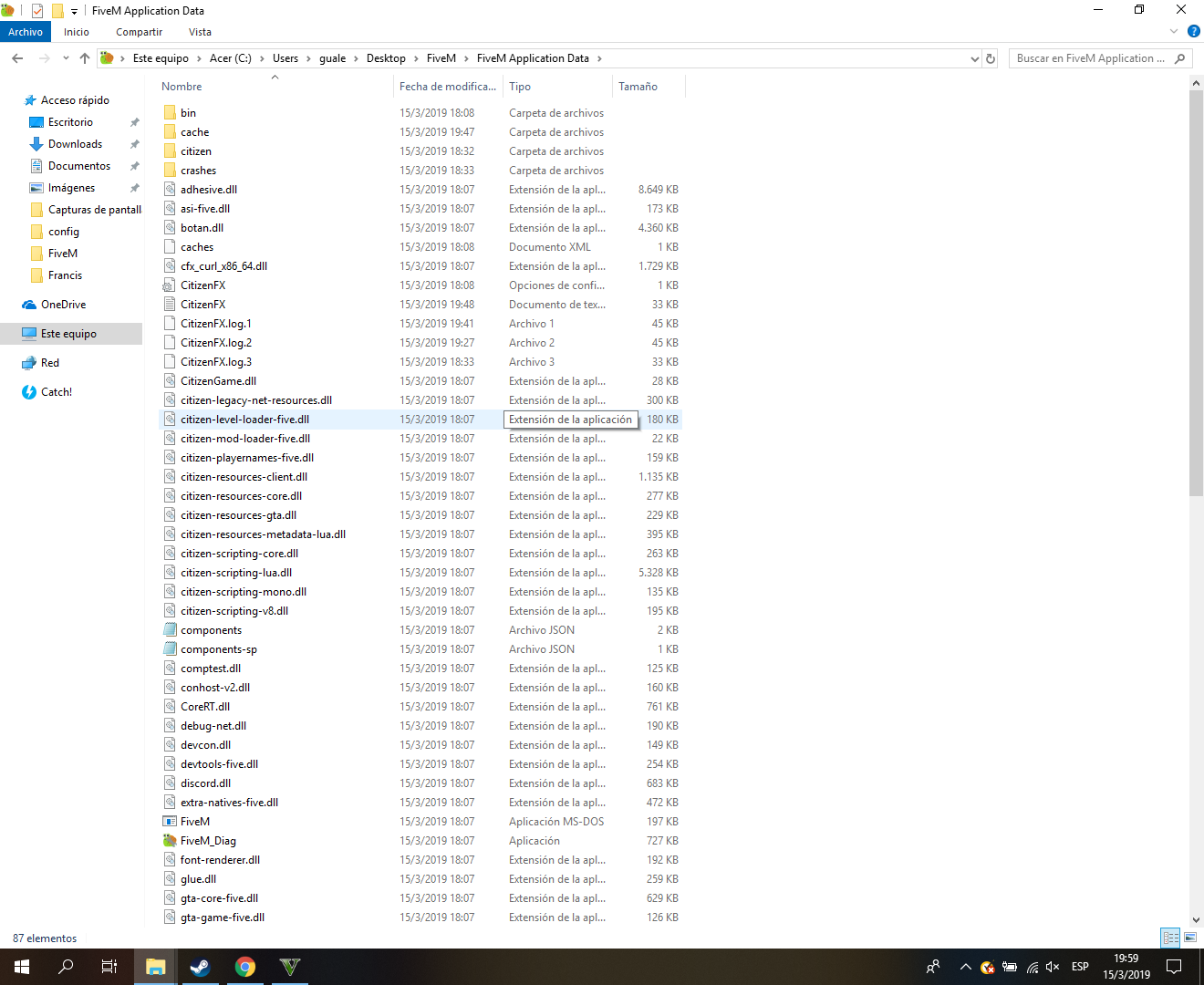The image size is (1204, 985).
Task: Select CitizenFX config settings file icon
Action: click(170, 285)
